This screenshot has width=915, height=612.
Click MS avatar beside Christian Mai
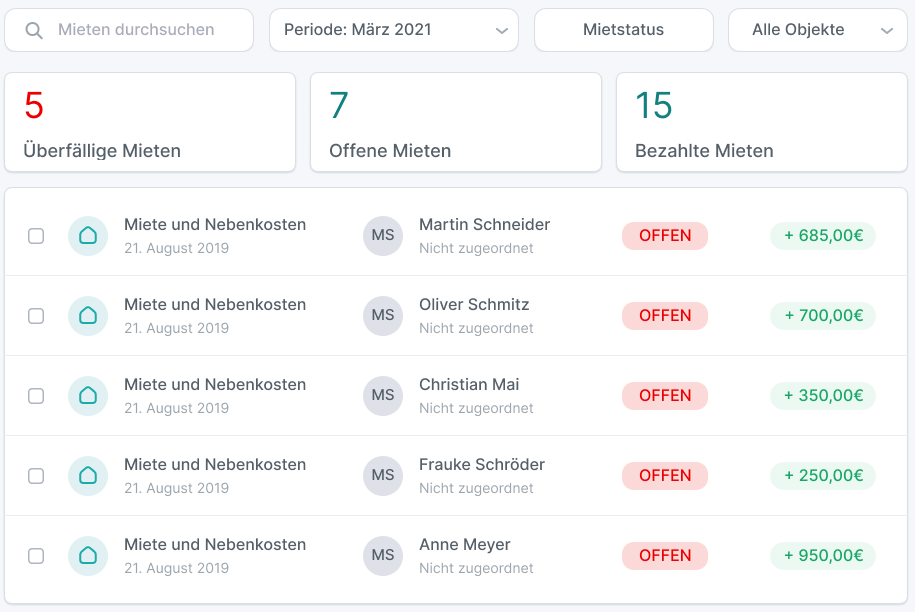click(x=383, y=396)
